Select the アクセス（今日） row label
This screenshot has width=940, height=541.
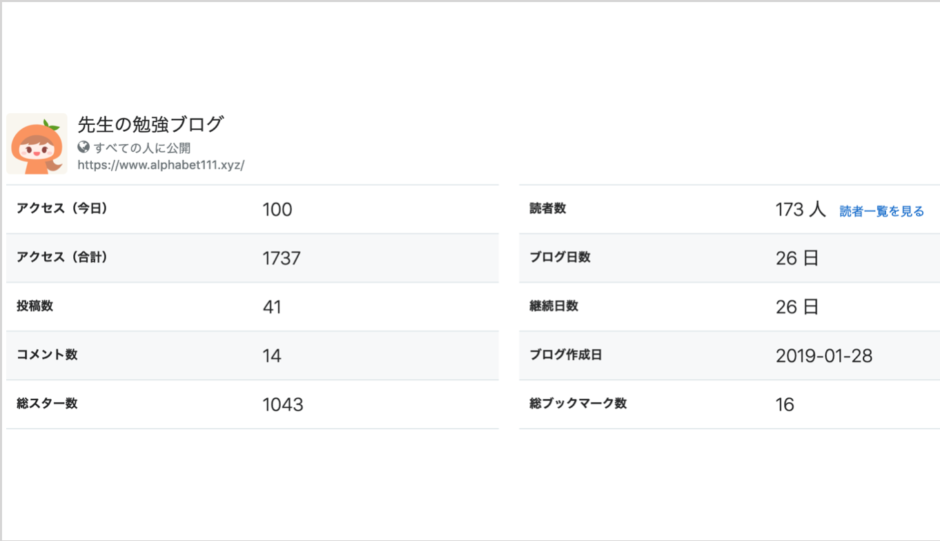pyautogui.click(x=62, y=208)
